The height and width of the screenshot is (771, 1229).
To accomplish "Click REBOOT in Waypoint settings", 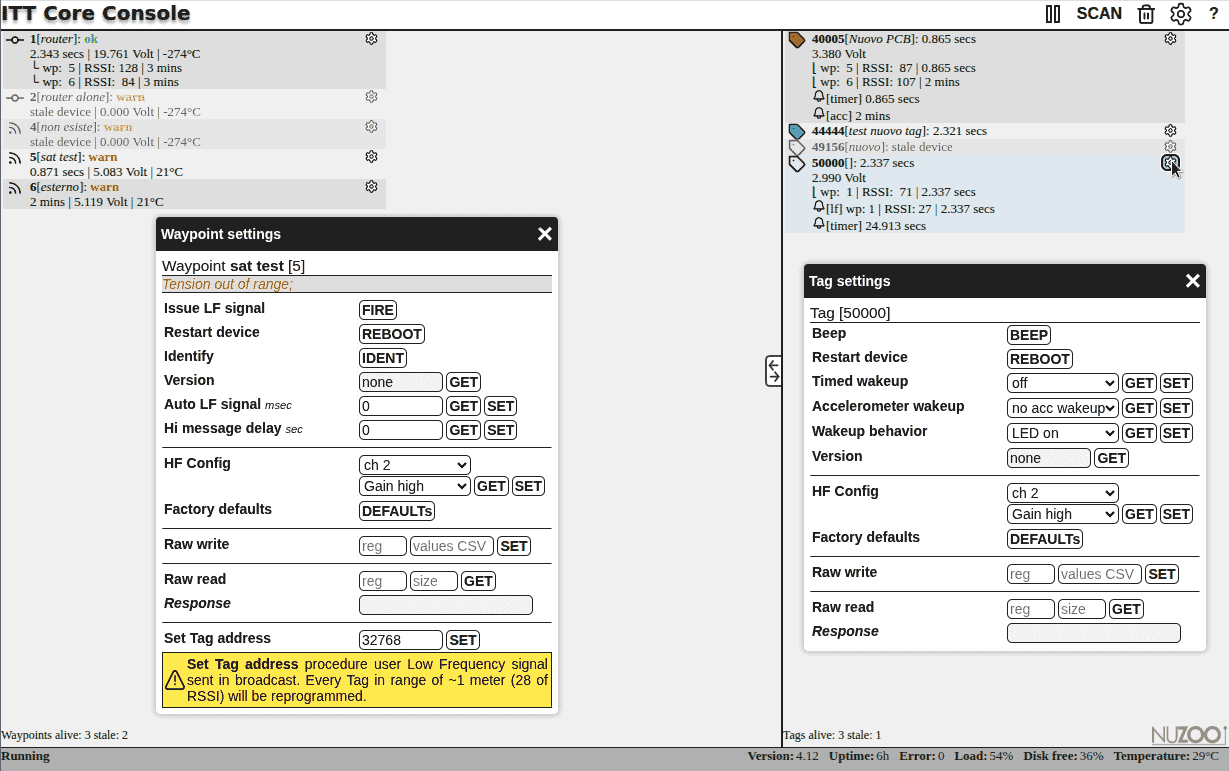I will (392, 334).
